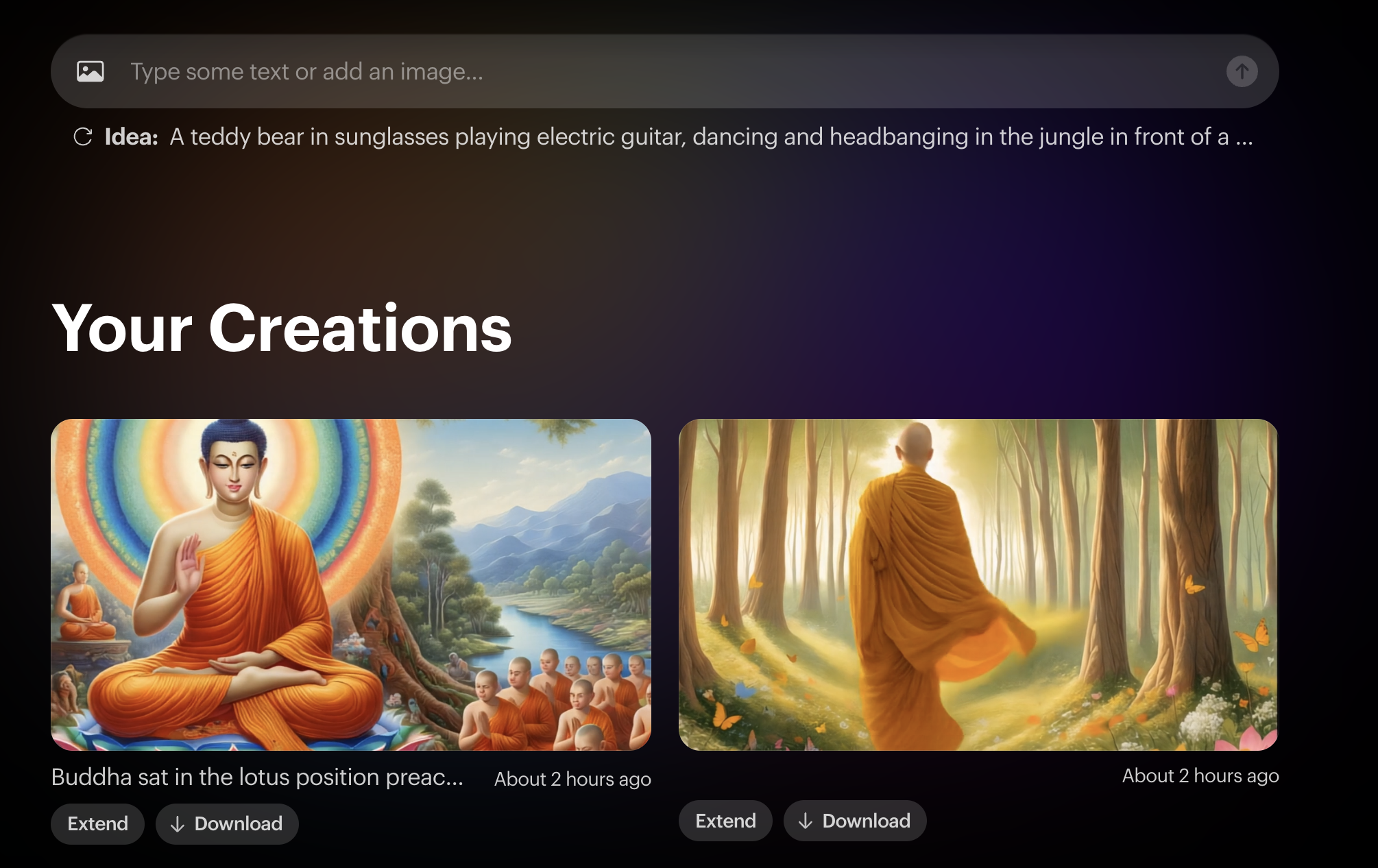Image resolution: width=1378 pixels, height=868 pixels.
Task: Download the Buddha lotus position creation
Action: tap(227, 823)
